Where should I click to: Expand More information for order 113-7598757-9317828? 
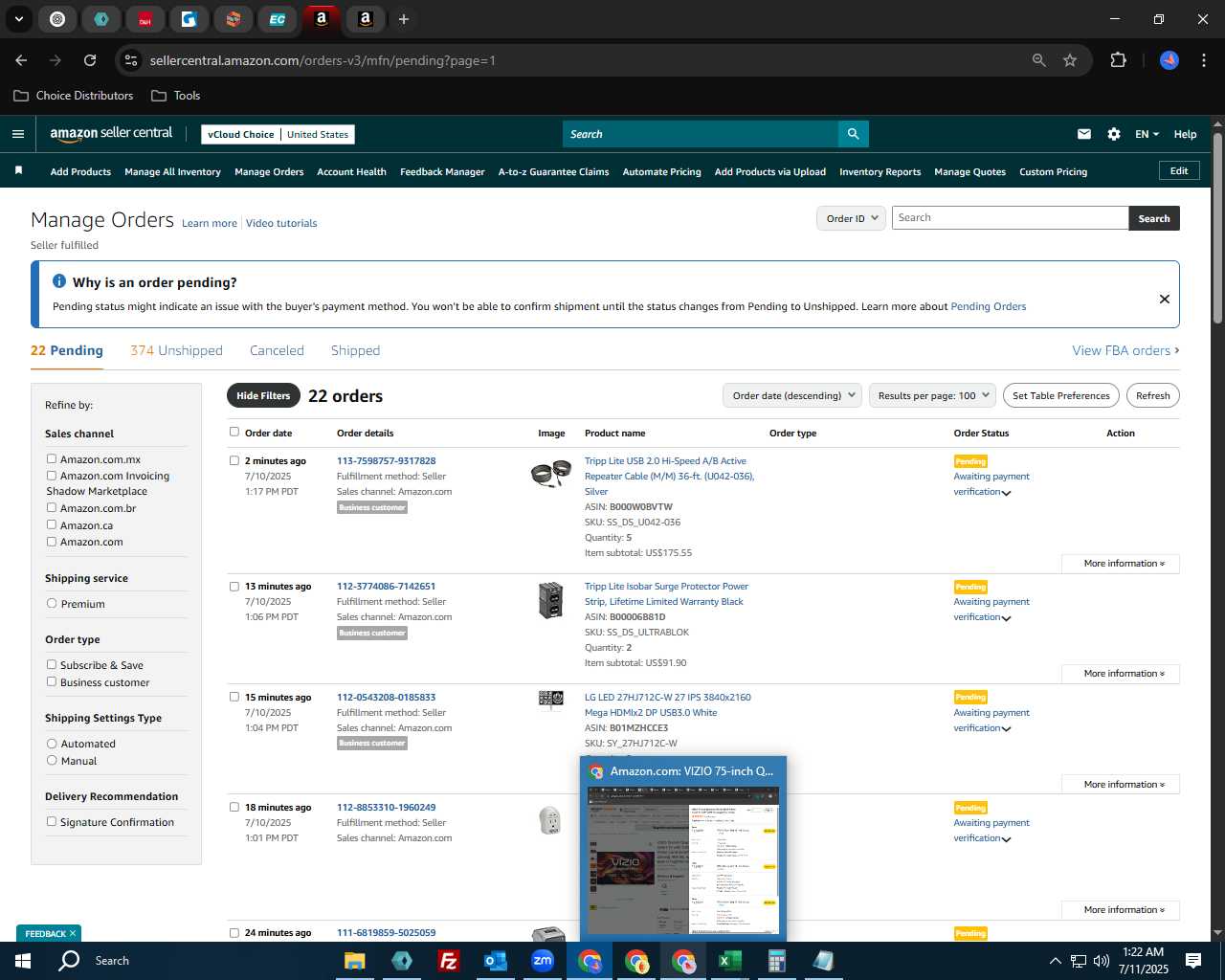pyautogui.click(x=1121, y=564)
